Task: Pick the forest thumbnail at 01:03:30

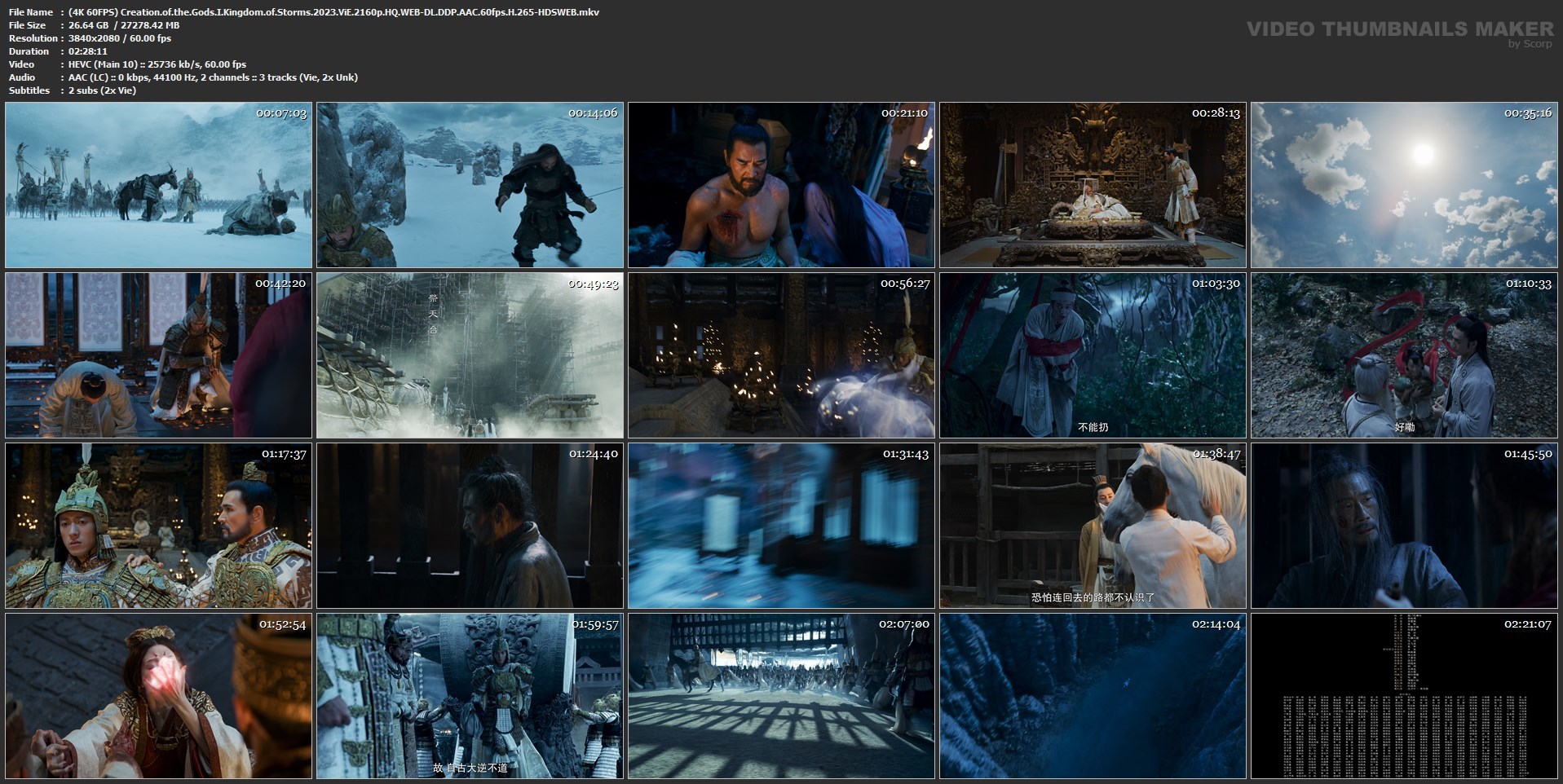Action: 1093,355
